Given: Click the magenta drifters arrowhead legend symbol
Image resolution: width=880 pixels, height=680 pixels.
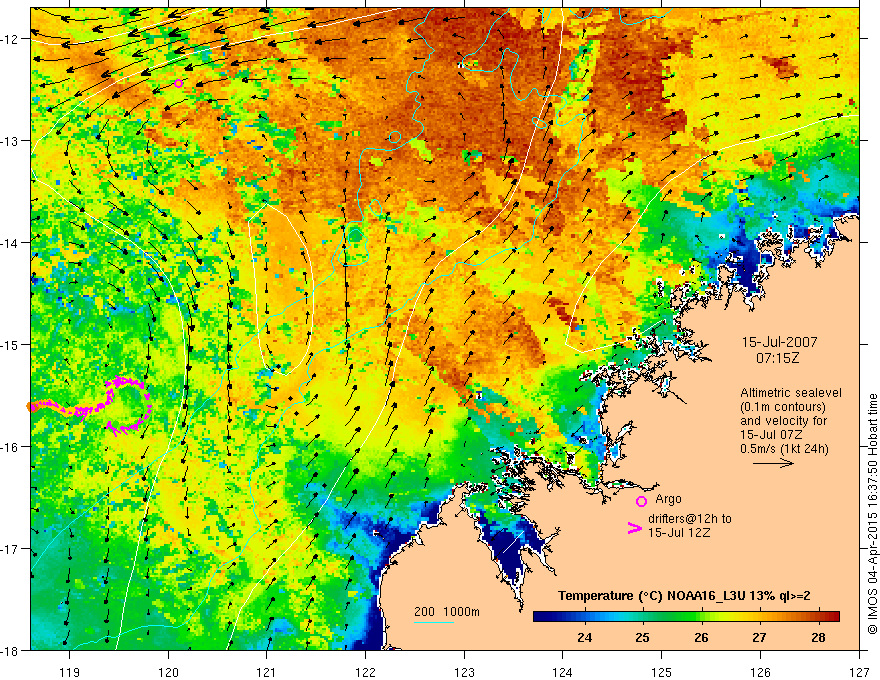Looking at the screenshot, I should pos(634,527).
